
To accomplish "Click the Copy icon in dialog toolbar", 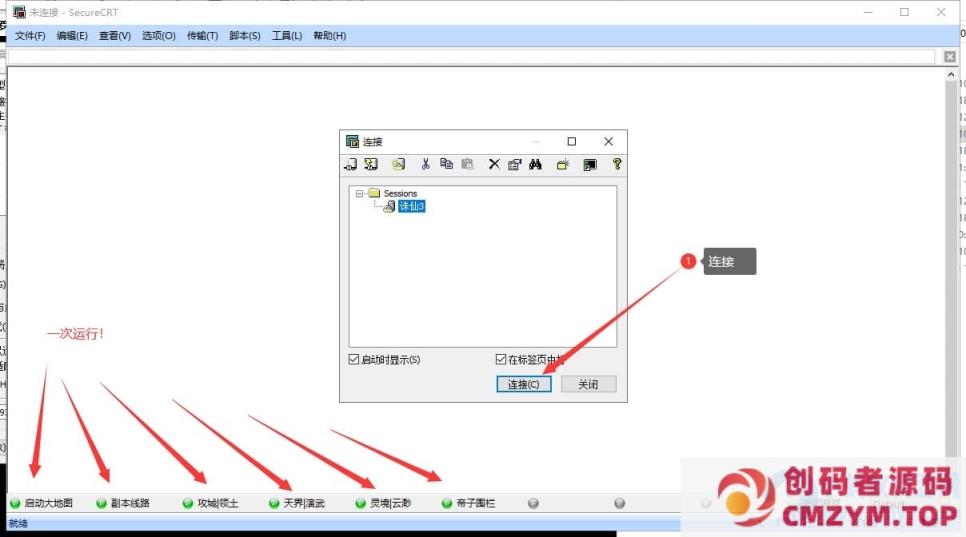I will click(x=447, y=164).
